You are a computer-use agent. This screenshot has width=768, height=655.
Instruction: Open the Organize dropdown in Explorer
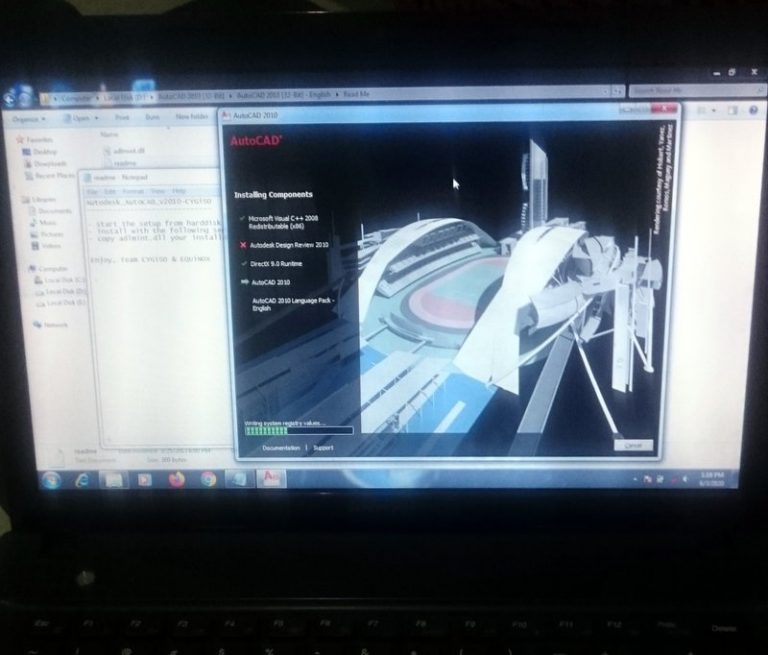[29, 119]
